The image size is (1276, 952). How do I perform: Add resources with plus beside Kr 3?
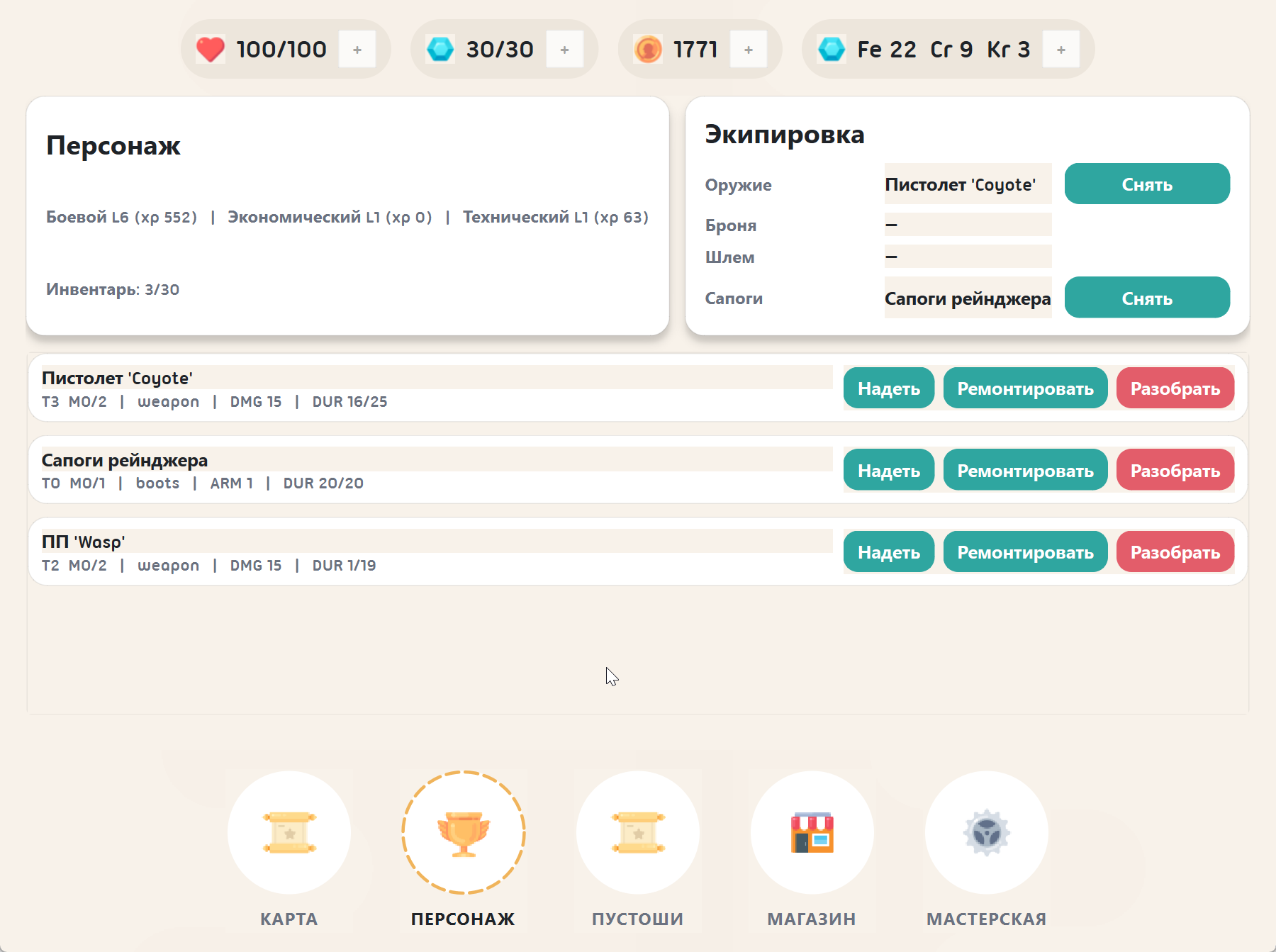[1061, 50]
